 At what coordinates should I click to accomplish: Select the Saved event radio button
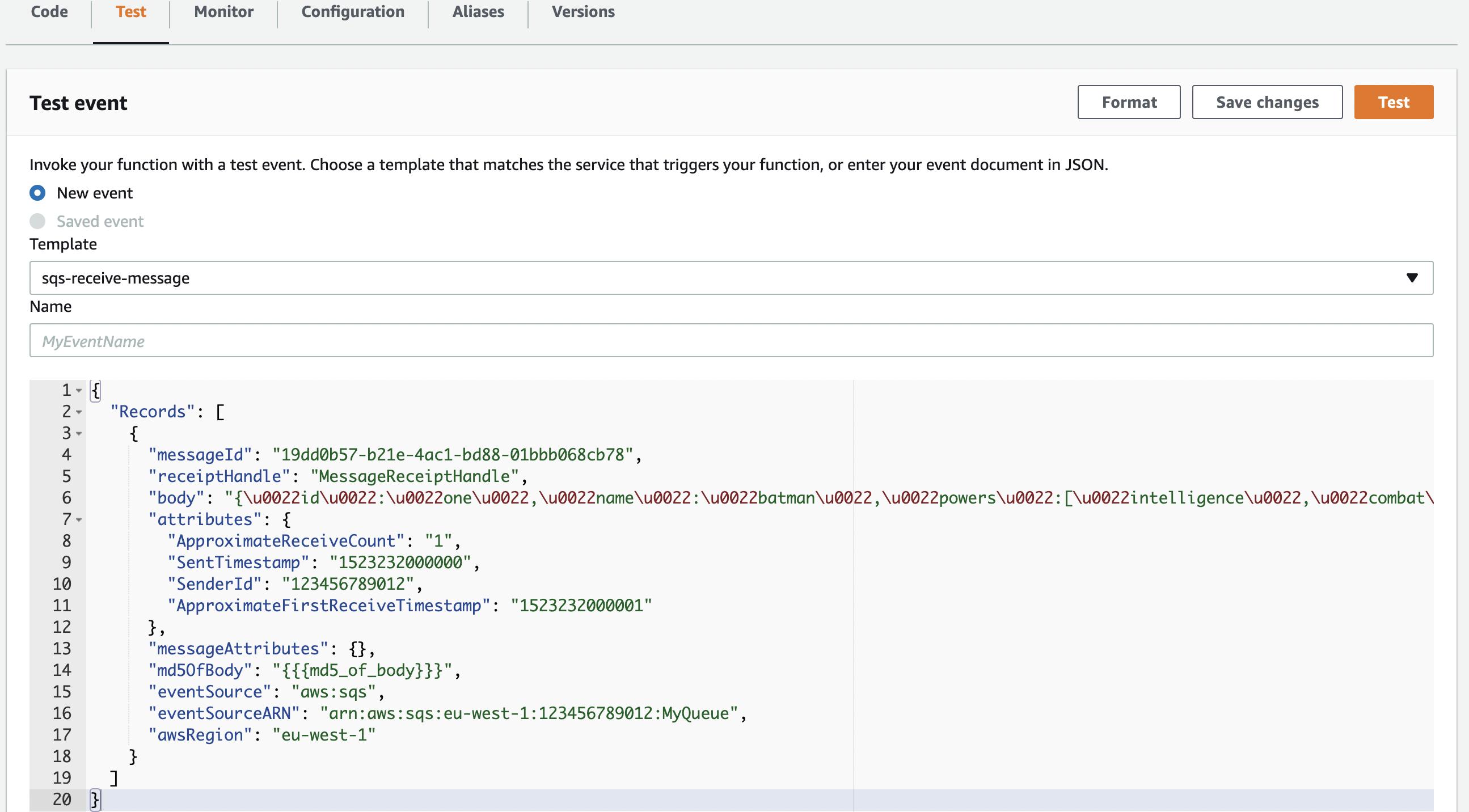[x=37, y=221]
